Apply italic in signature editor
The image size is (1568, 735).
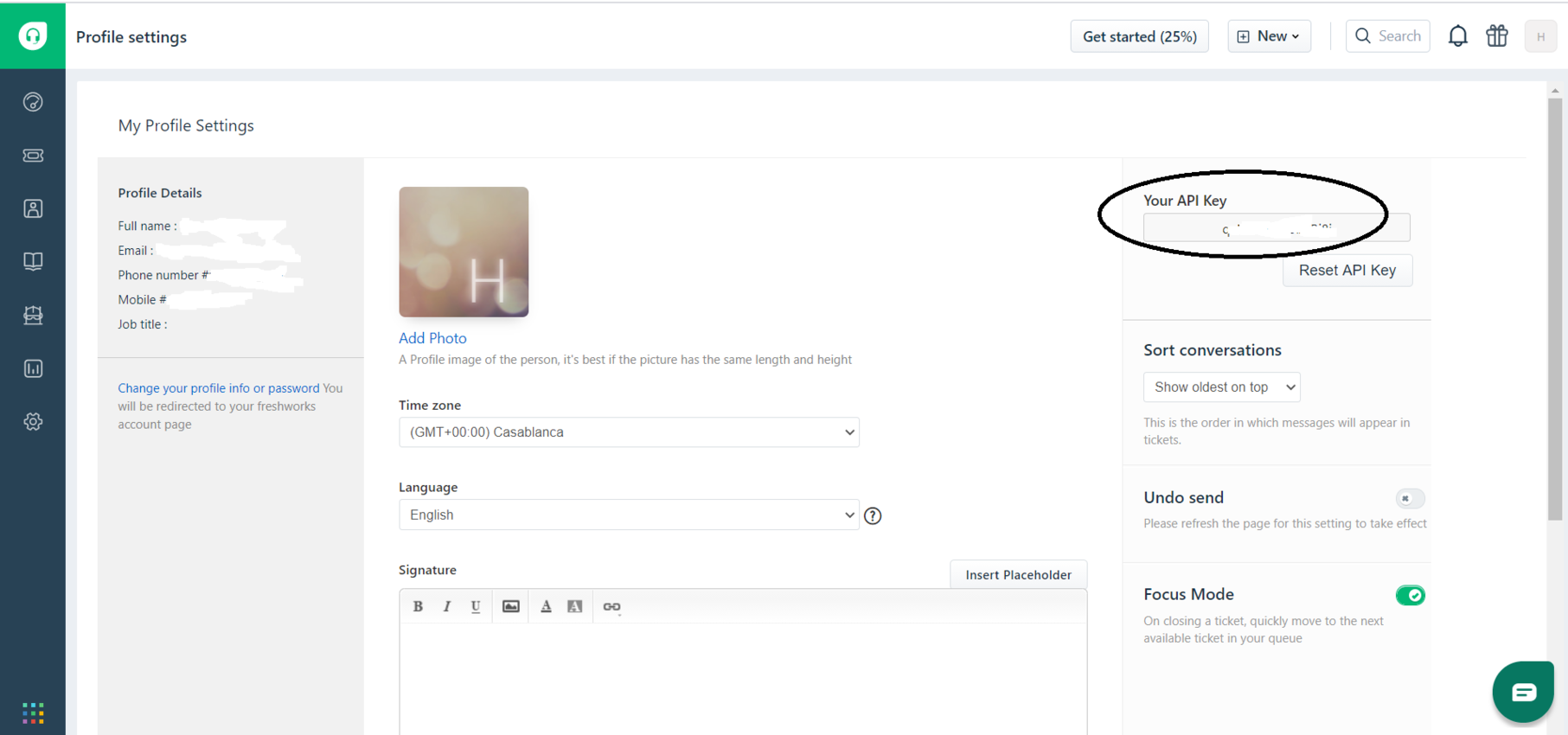click(447, 606)
